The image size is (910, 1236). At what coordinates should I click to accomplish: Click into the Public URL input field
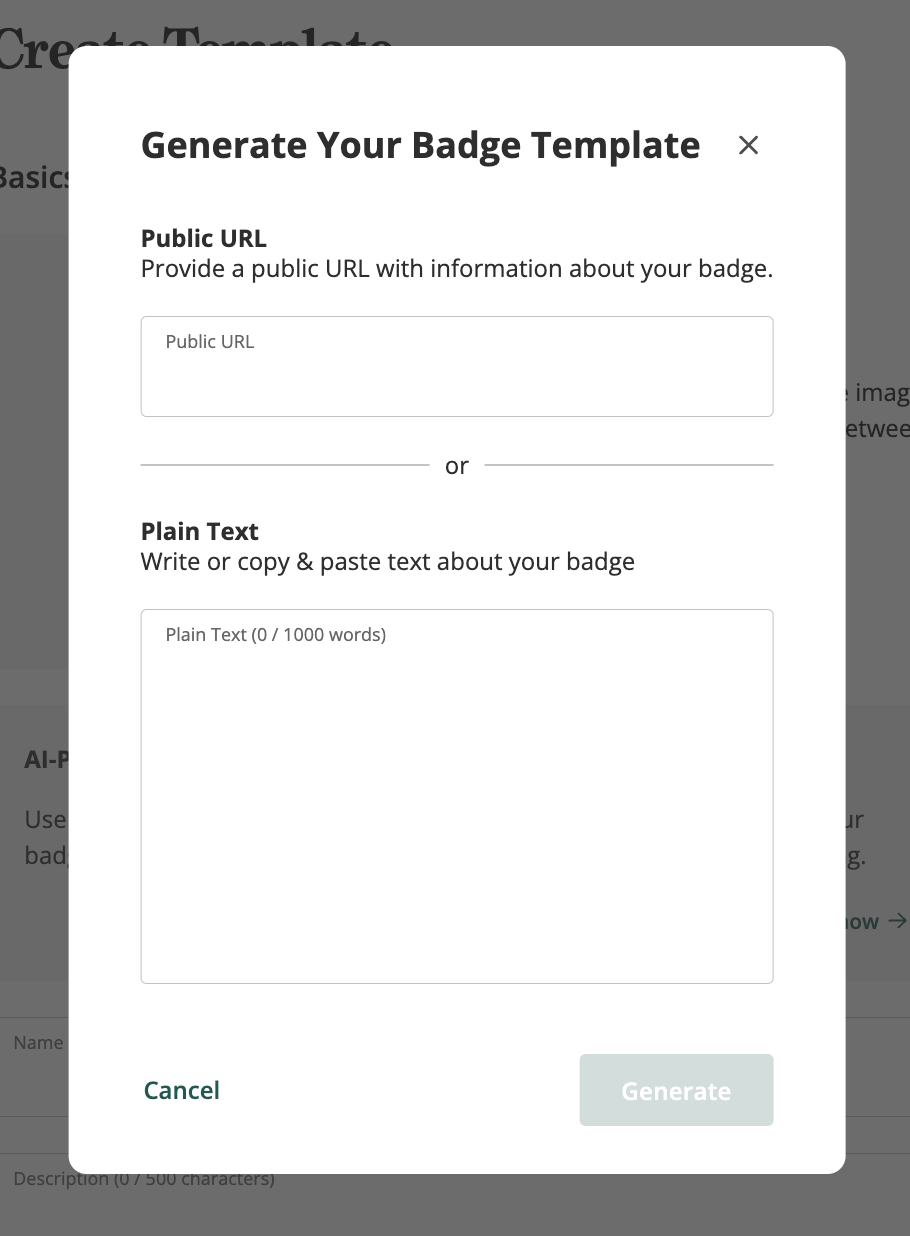pyautogui.click(x=456, y=376)
